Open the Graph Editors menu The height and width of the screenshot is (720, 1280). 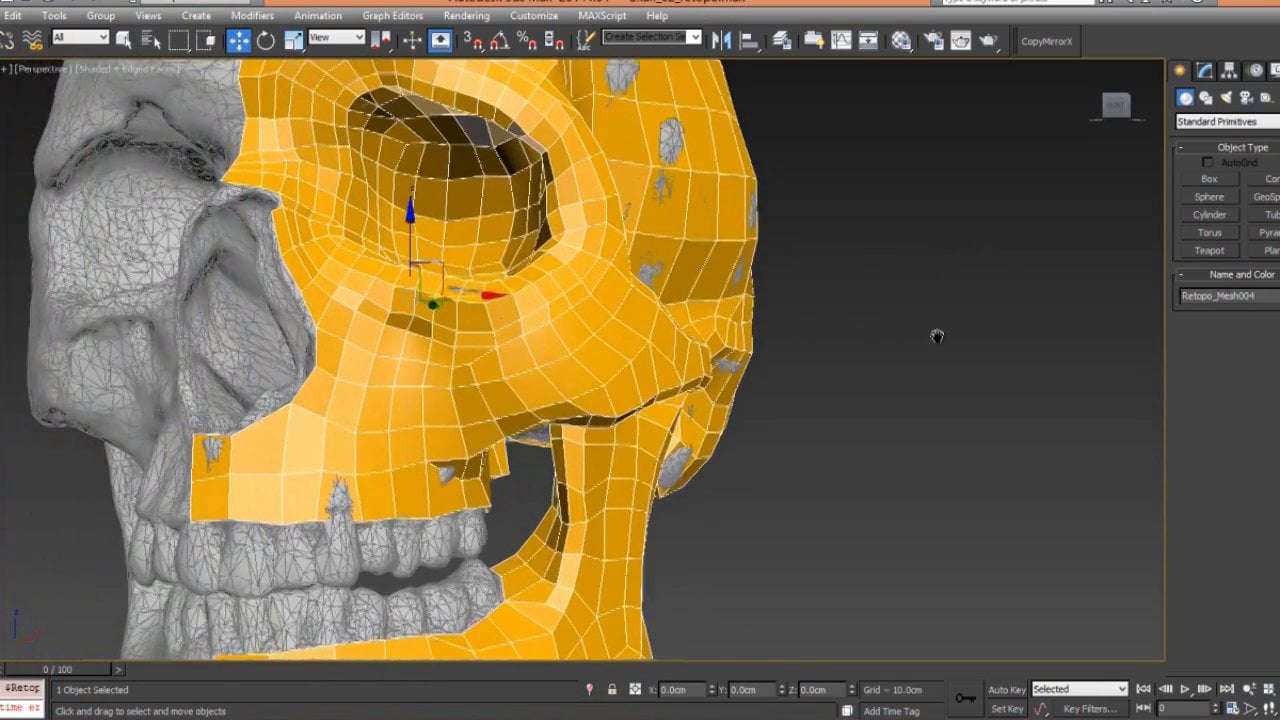pos(393,16)
